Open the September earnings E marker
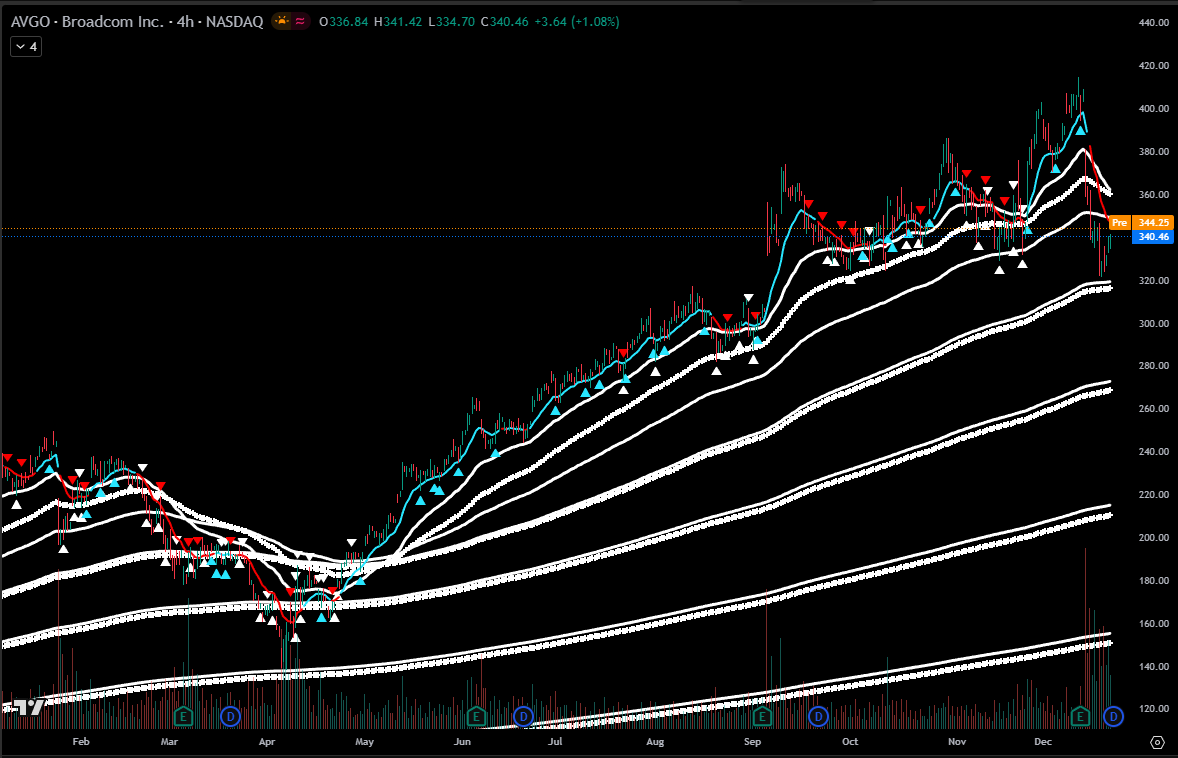Image resolution: width=1178 pixels, height=758 pixels. (x=763, y=716)
